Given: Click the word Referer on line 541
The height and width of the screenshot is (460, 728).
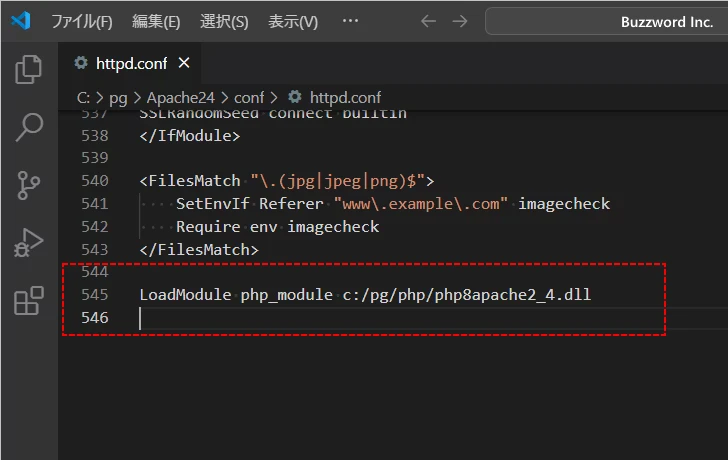Looking at the screenshot, I should coord(291,203).
